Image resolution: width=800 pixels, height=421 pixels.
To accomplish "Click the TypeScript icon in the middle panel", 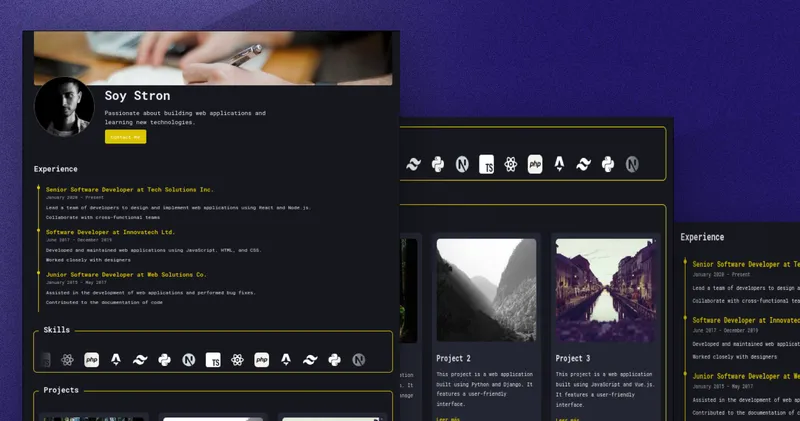I will (x=486, y=164).
